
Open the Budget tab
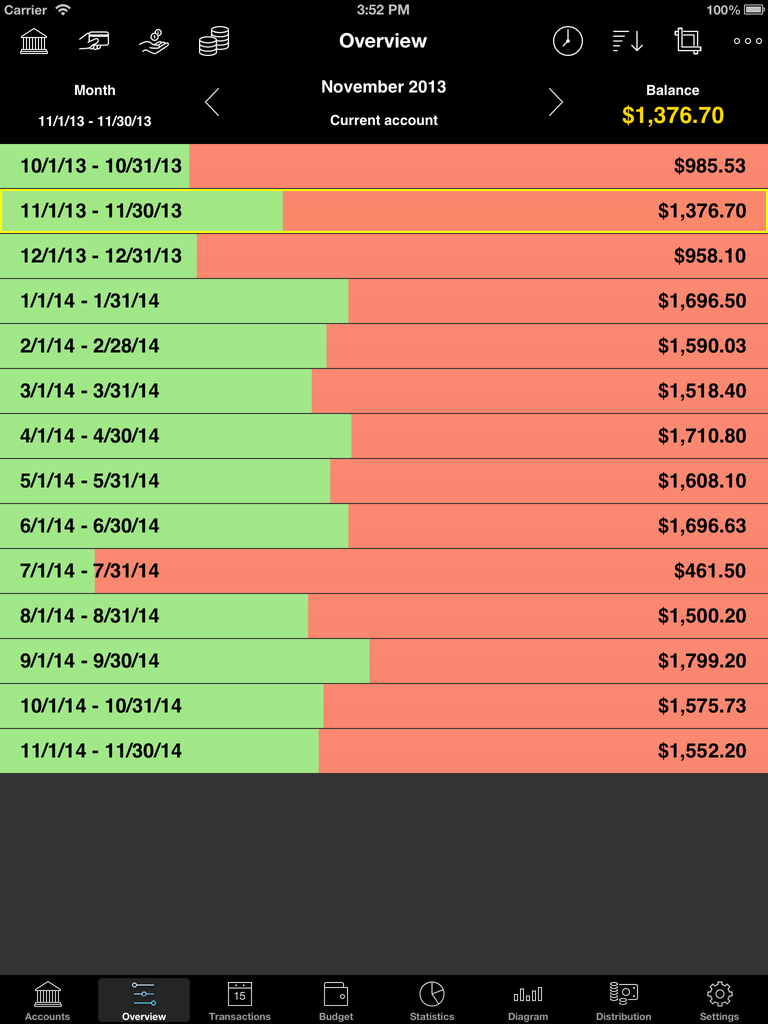336,1000
